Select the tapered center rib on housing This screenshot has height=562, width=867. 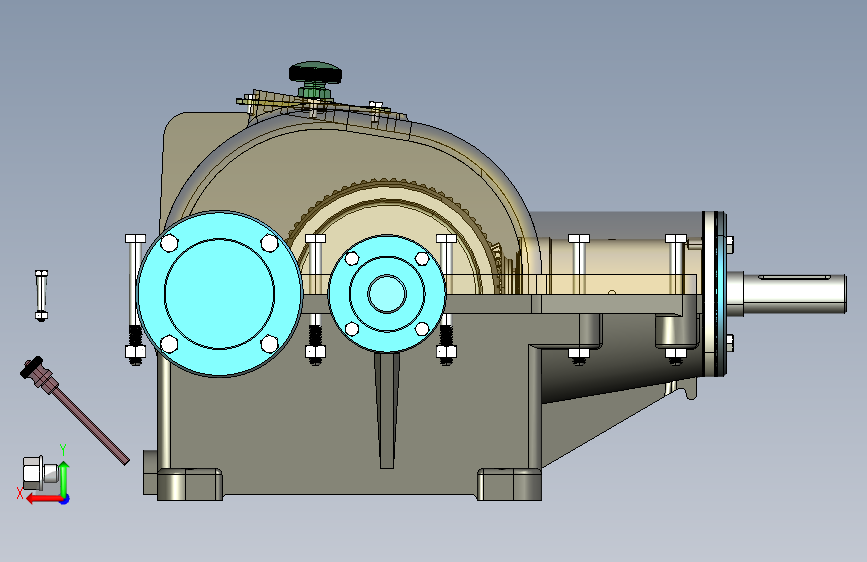pos(387,410)
